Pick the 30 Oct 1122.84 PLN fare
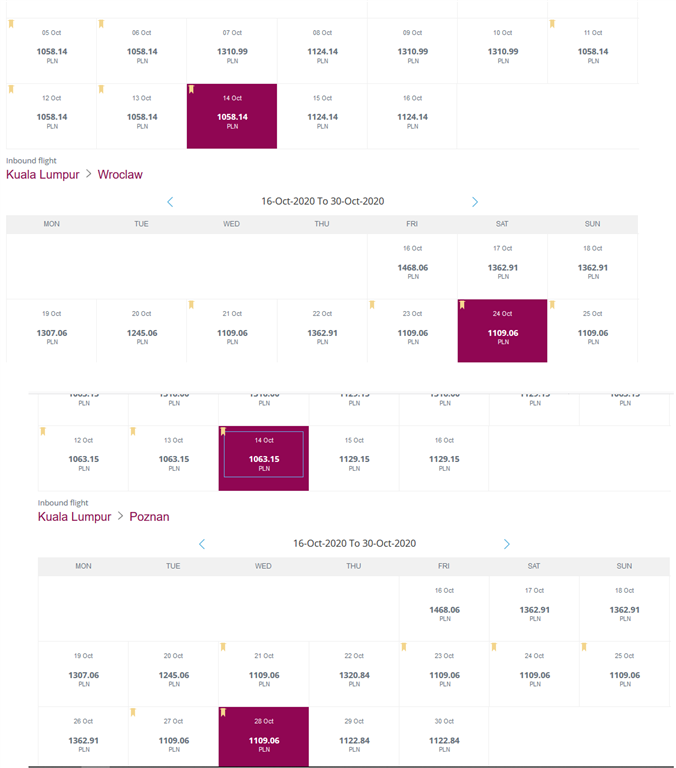 [x=444, y=737]
